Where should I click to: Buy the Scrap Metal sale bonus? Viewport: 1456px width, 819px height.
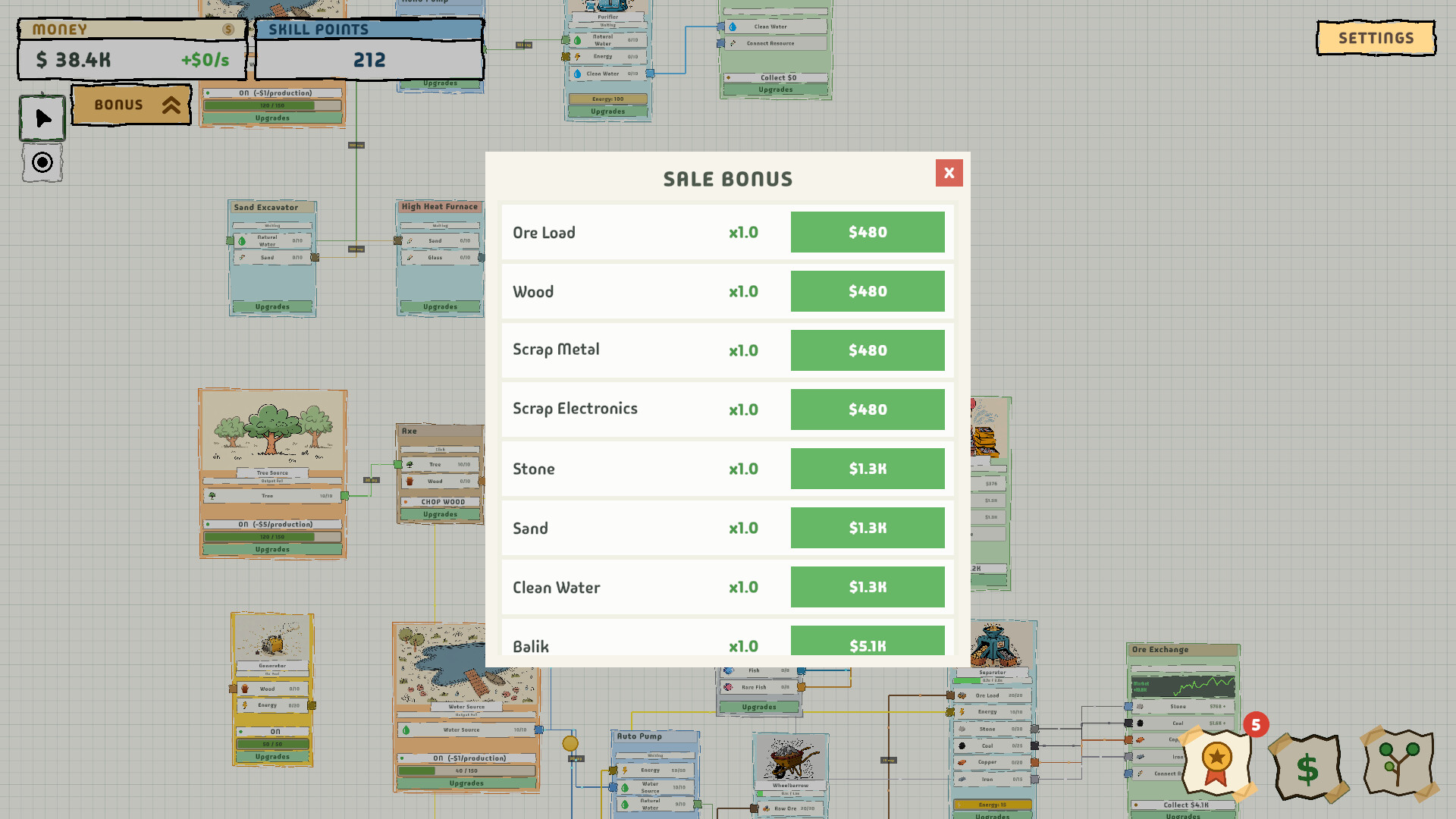[868, 350]
